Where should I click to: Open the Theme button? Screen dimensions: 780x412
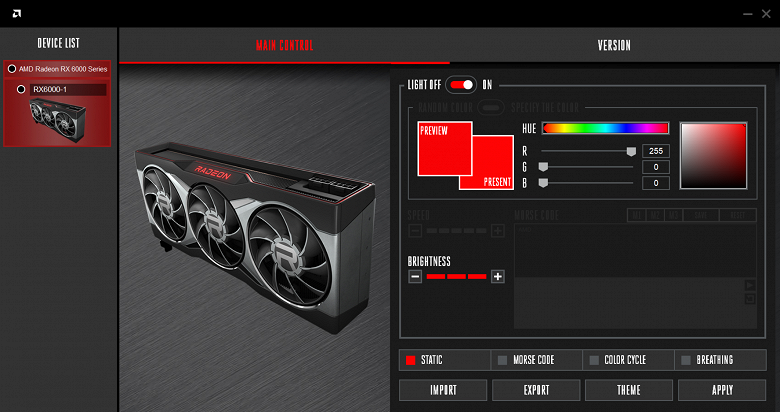629,390
